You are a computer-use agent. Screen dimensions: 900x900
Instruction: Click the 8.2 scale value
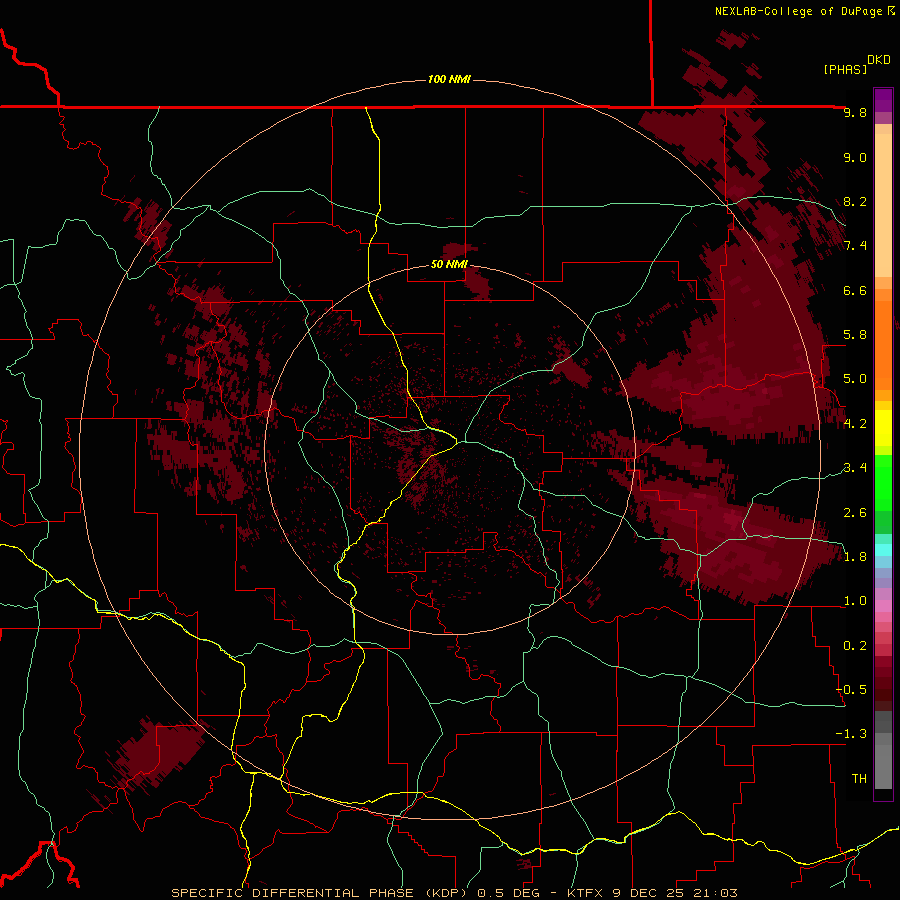855,201
